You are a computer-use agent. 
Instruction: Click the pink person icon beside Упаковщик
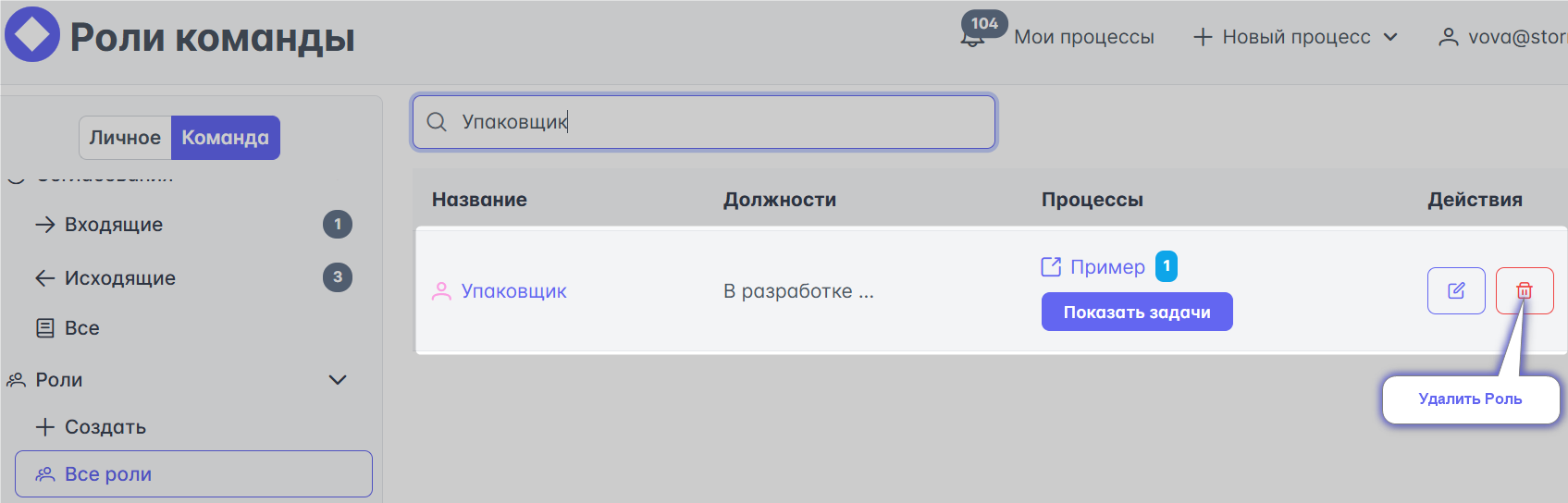(x=442, y=291)
